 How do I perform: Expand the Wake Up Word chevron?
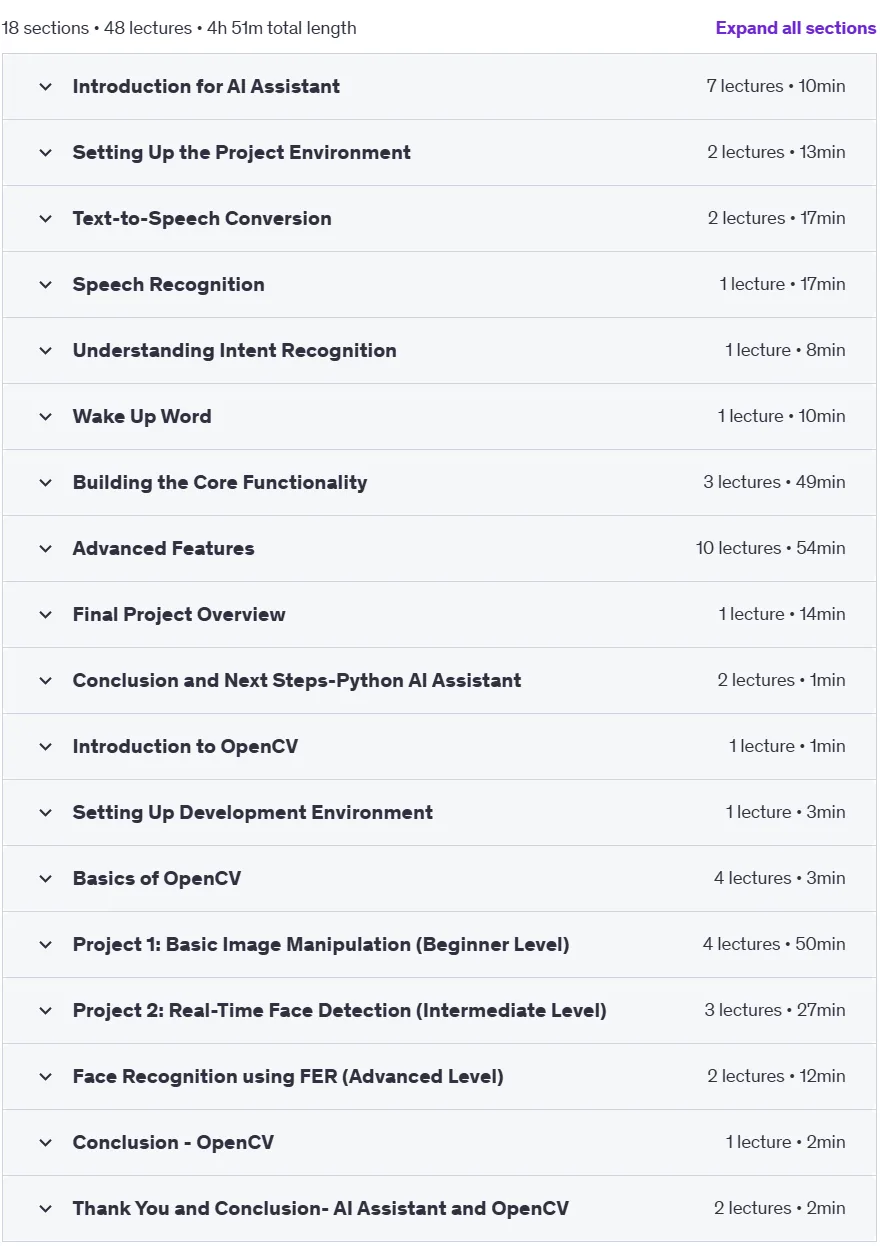pos(45,417)
